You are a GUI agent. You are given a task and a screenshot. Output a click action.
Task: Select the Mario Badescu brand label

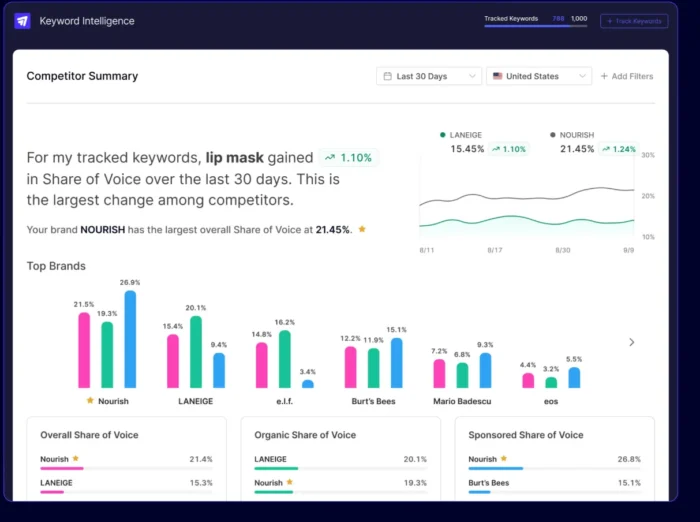pyautogui.click(x=462, y=401)
